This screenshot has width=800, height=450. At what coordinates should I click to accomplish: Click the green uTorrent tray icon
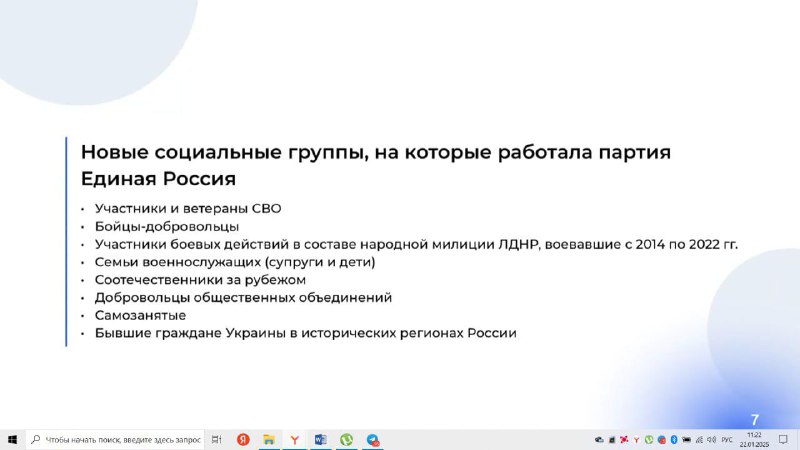(648, 440)
